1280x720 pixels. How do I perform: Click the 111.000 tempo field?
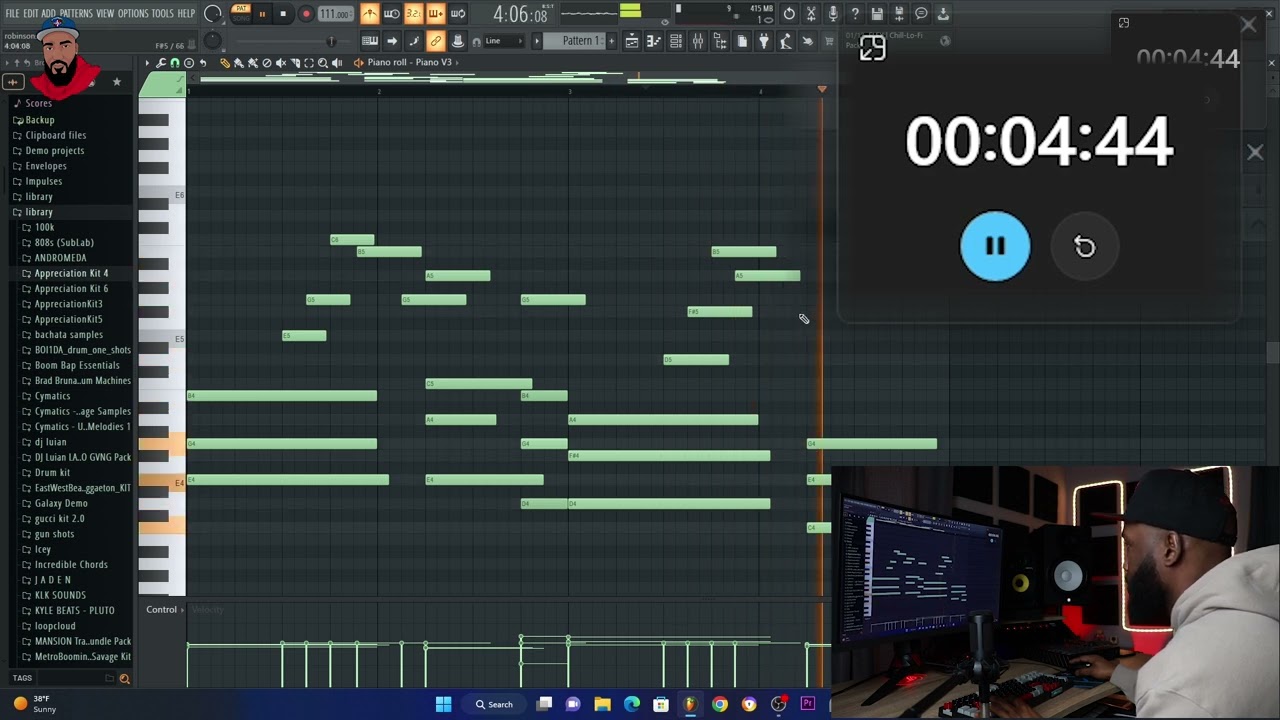point(335,14)
